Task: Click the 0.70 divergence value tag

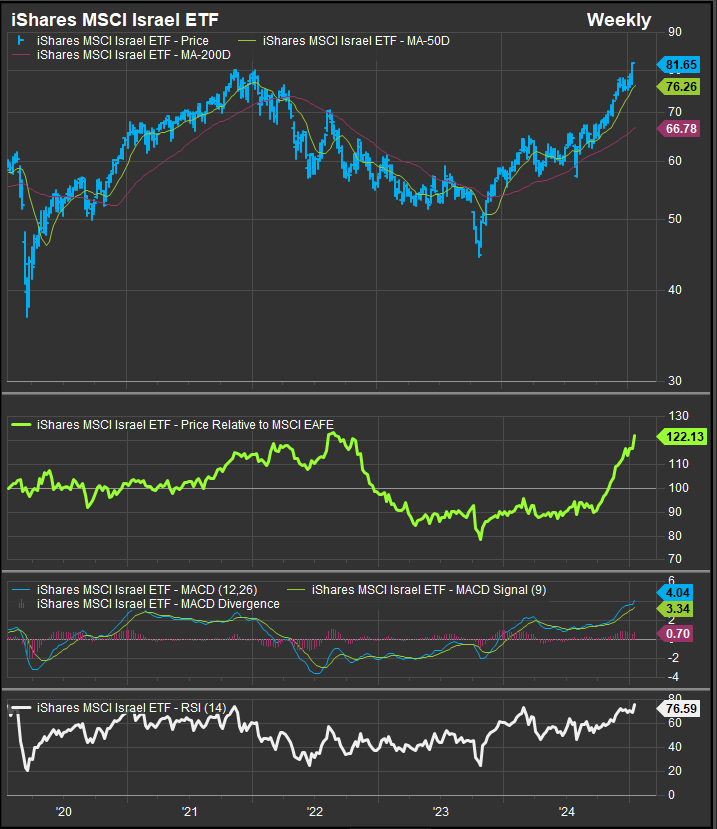Action: coord(675,633)
